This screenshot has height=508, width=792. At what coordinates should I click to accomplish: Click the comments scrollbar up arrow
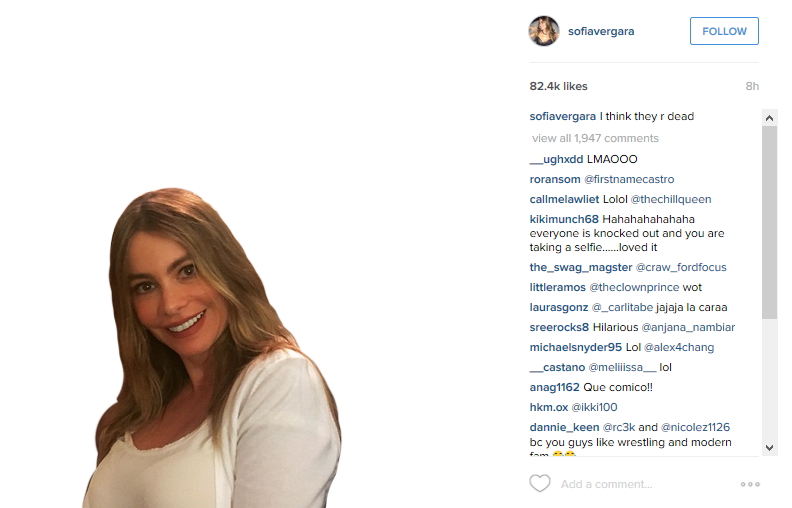[x=769, y=118]
